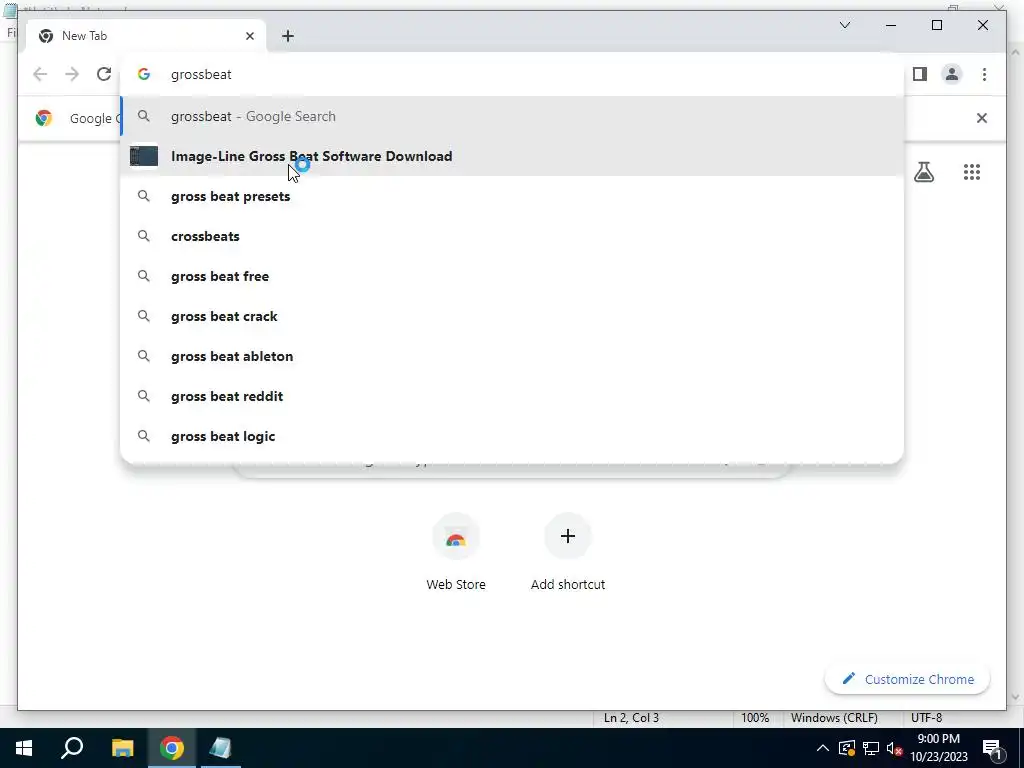Choose the gross beat logic suggestion
Viewport: 1024px width, 768px height.
(x=513, y=436)
